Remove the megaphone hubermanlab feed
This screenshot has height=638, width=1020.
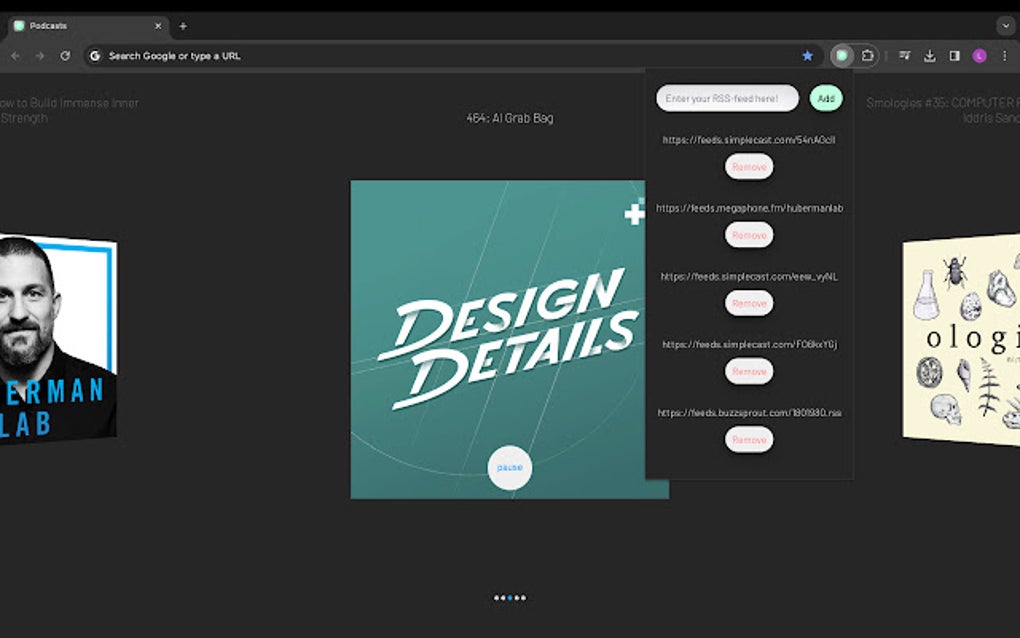pos(749,235)
